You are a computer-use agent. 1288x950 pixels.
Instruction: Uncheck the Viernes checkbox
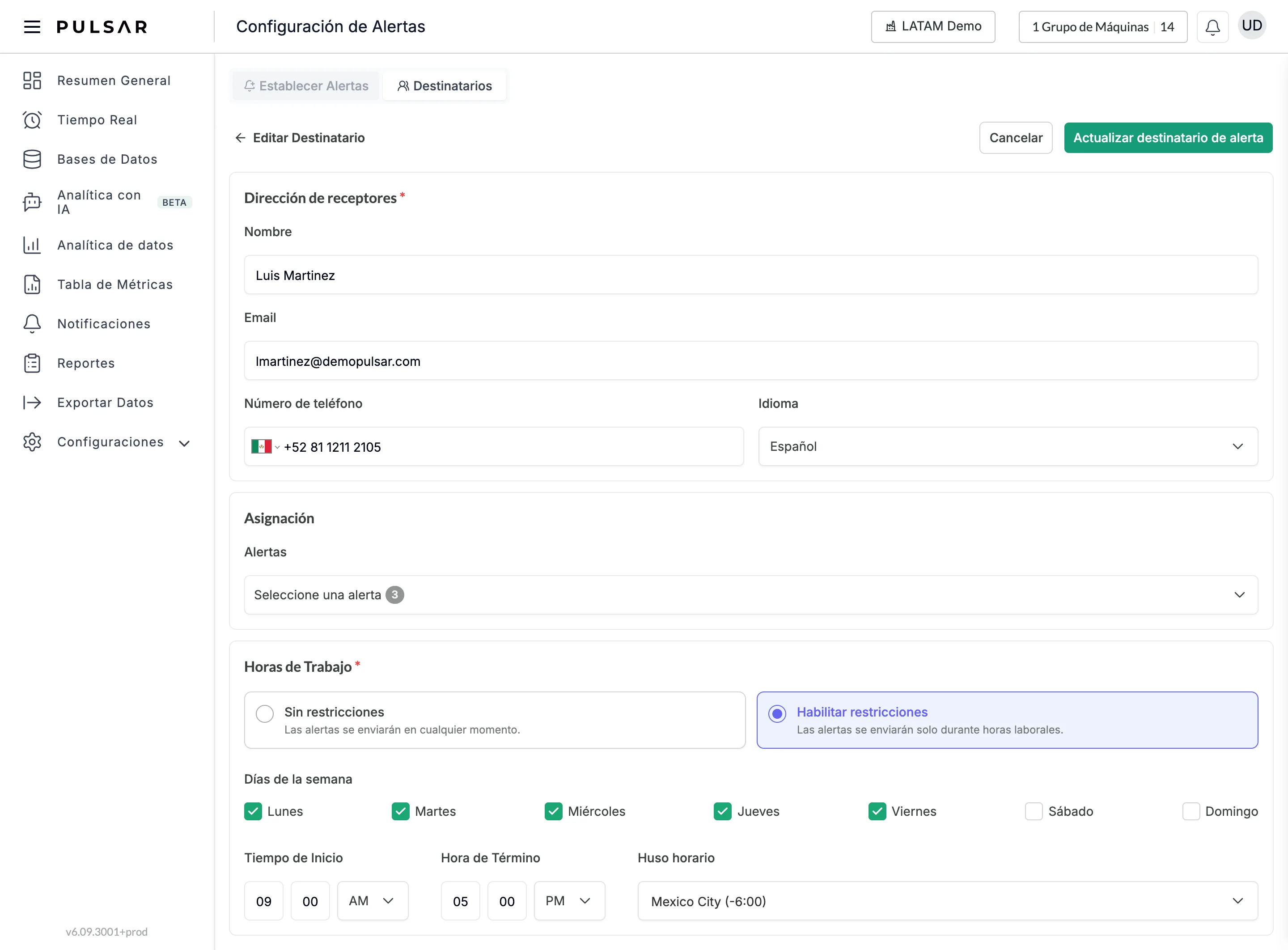coord(877,811)
